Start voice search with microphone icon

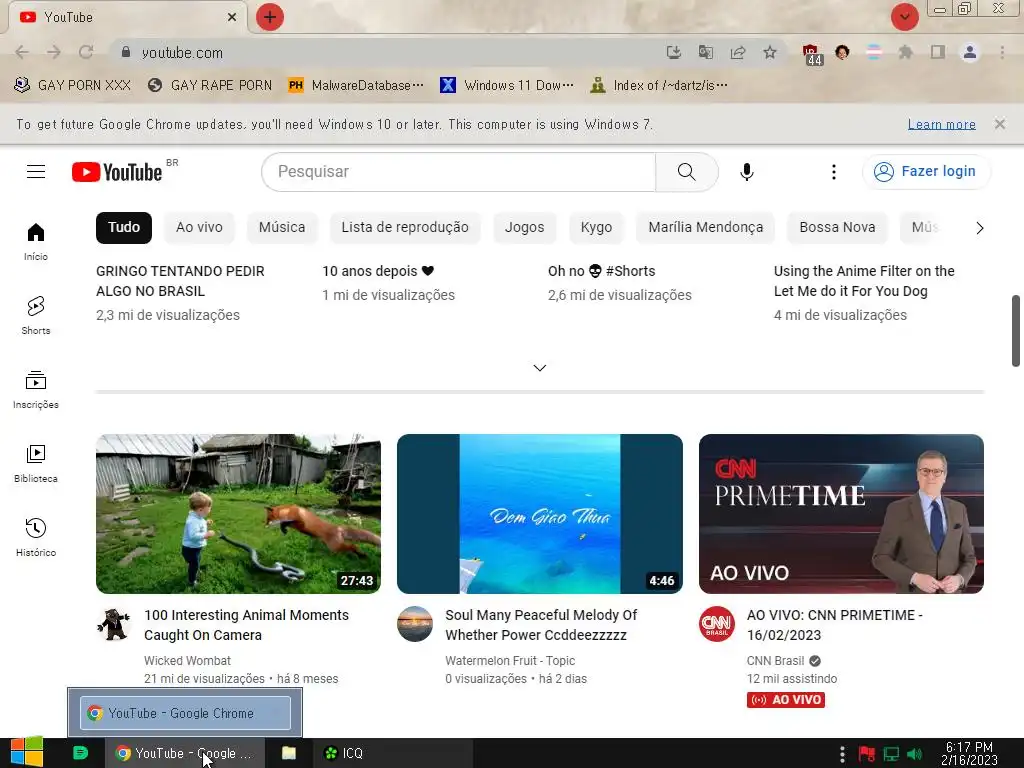click(746, 172)
